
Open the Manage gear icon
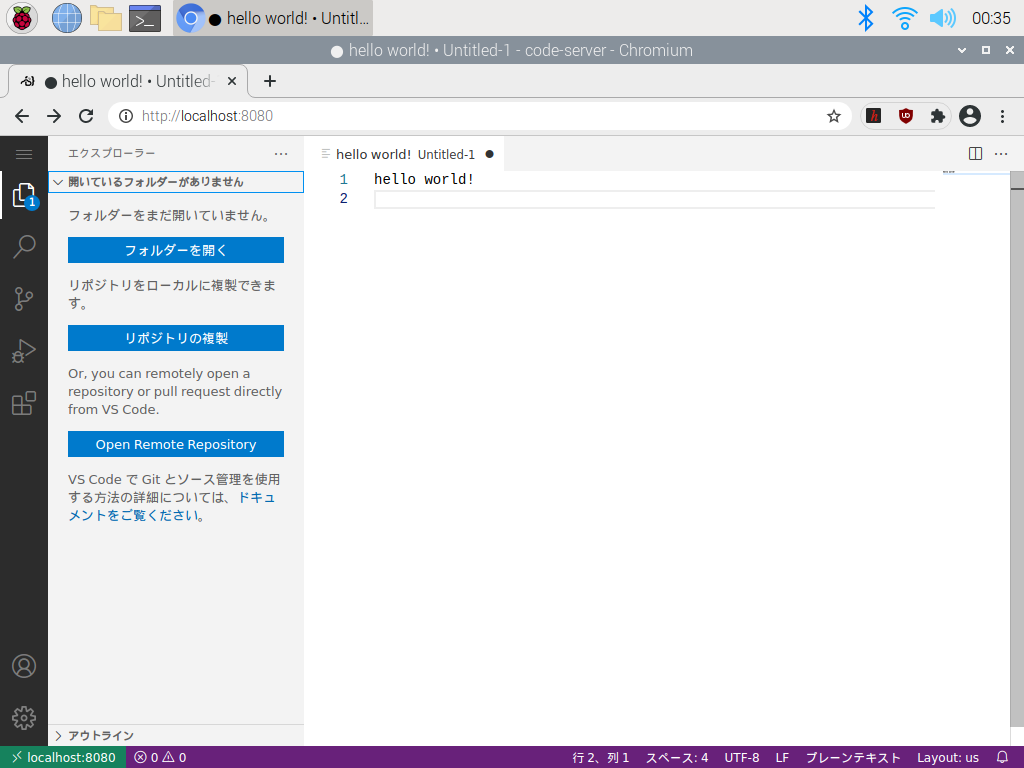click(24, 717)
